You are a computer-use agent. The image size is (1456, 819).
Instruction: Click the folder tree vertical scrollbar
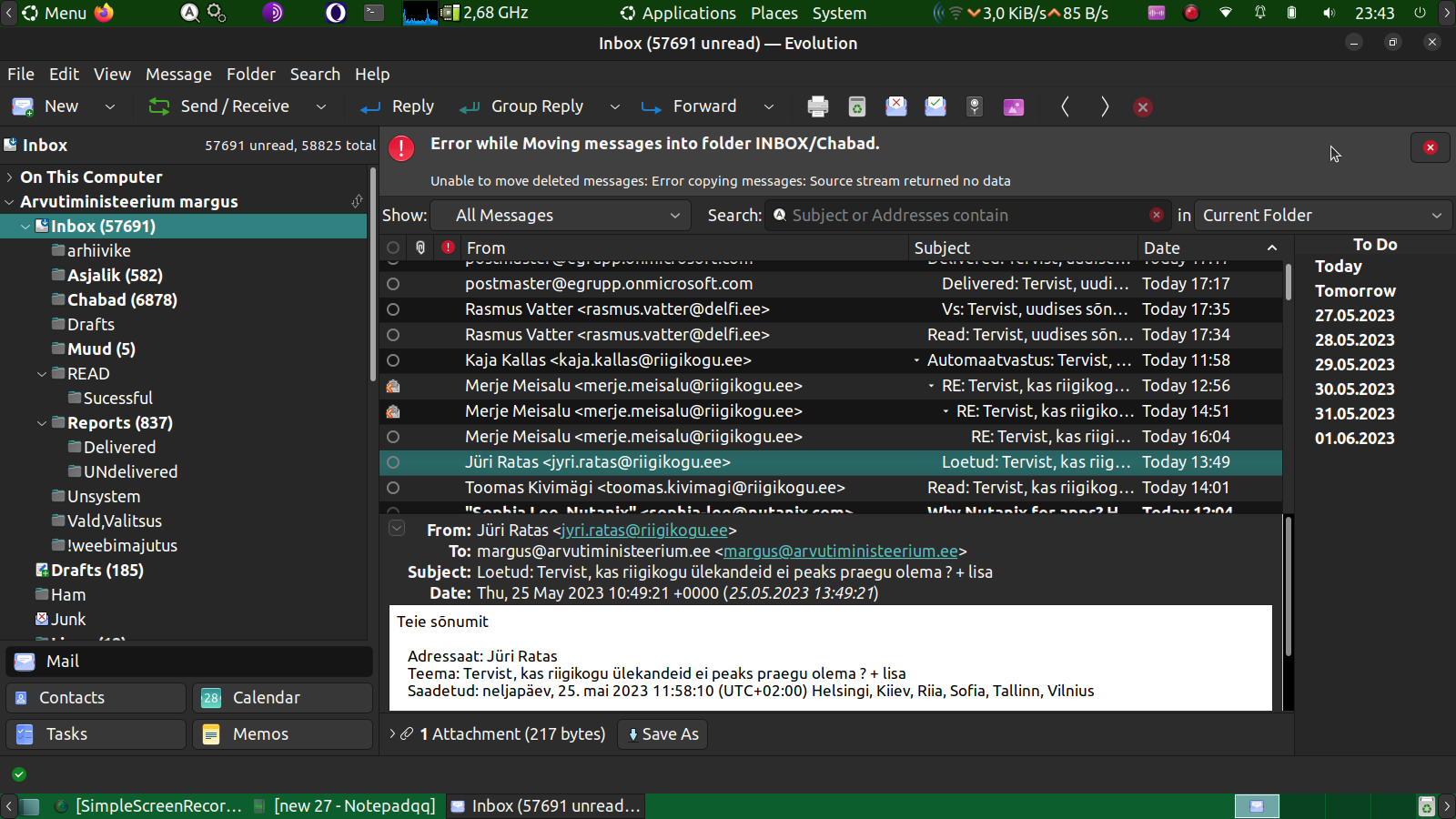pos(372,273)
